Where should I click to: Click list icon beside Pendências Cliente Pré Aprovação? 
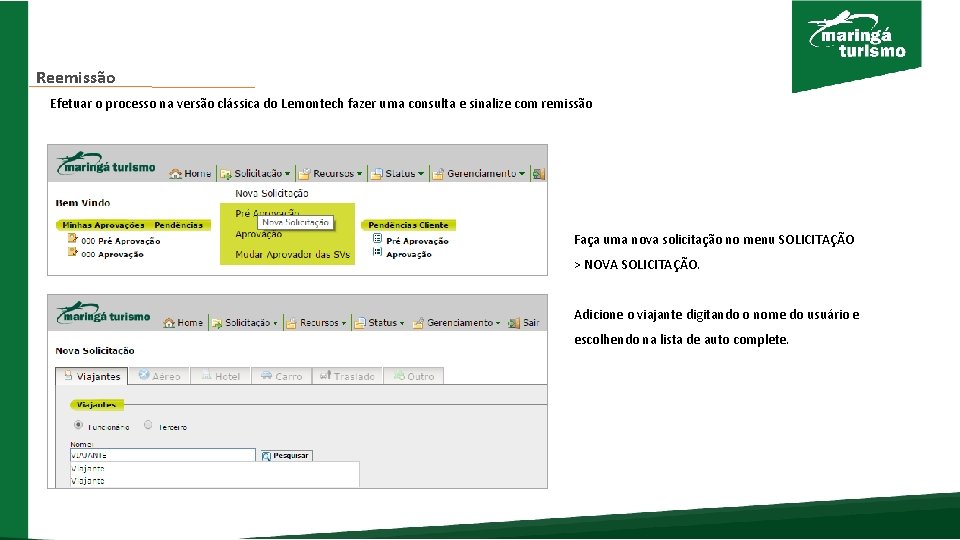pos(377,238)
